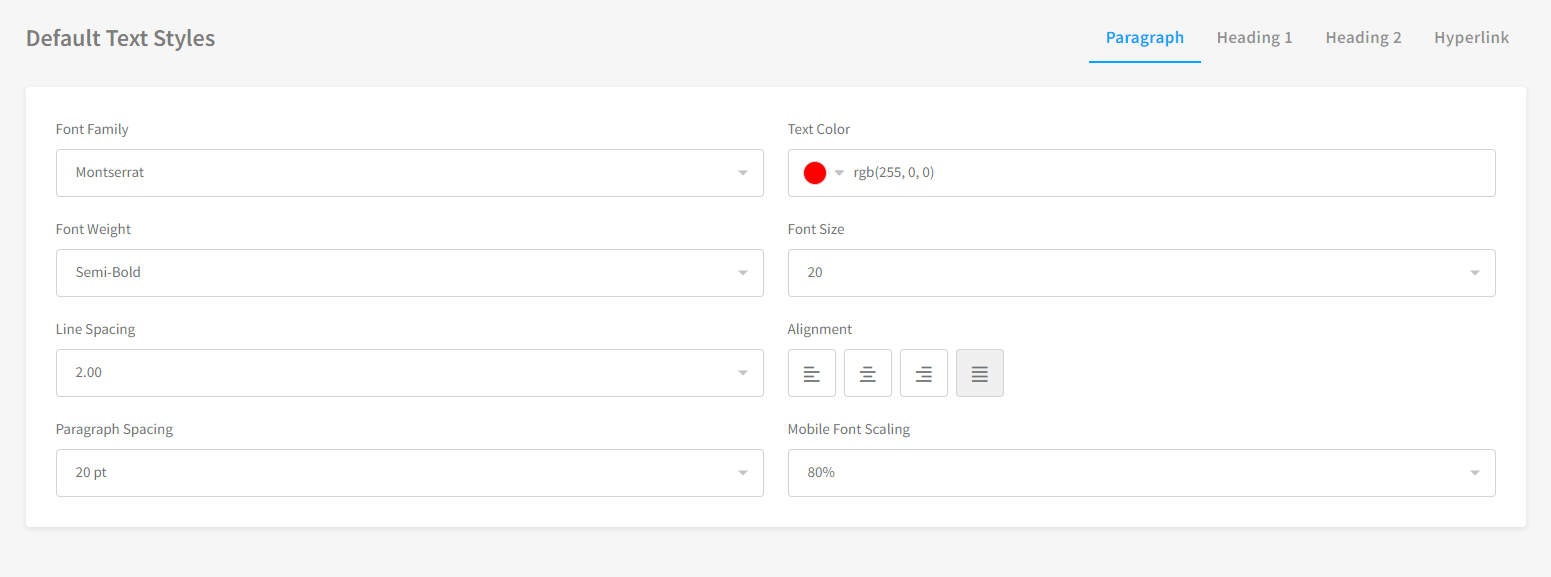Switch to the Heading 1 tab

pyautogui.click(x=1255, y=38)
